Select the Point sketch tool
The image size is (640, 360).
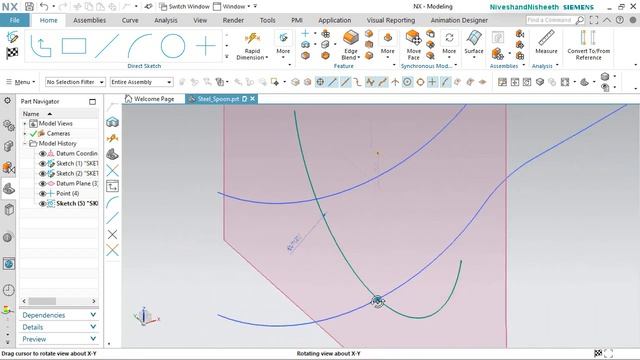206,46
